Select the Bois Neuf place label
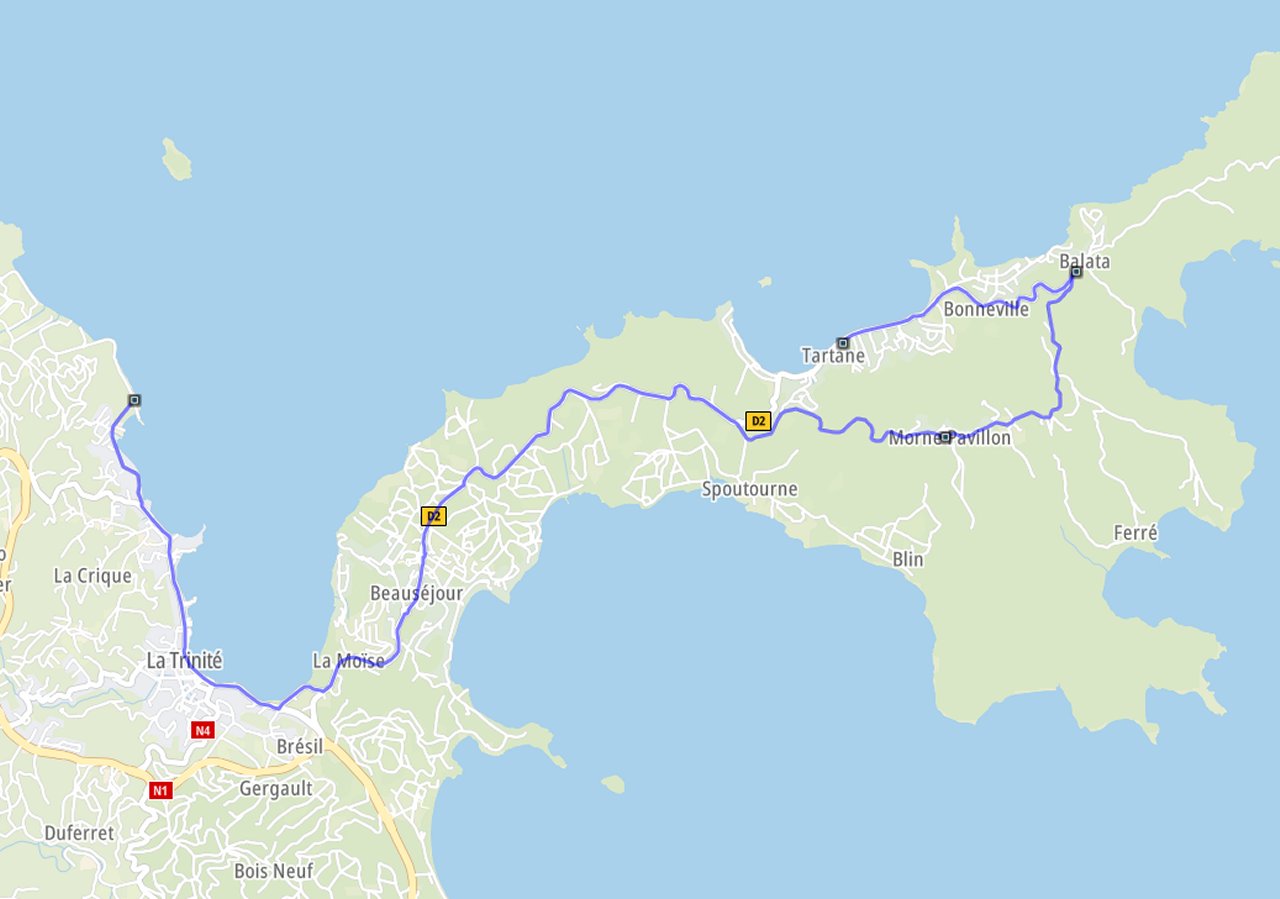This screenshot has width=1280, height=899. coord(273,871)
